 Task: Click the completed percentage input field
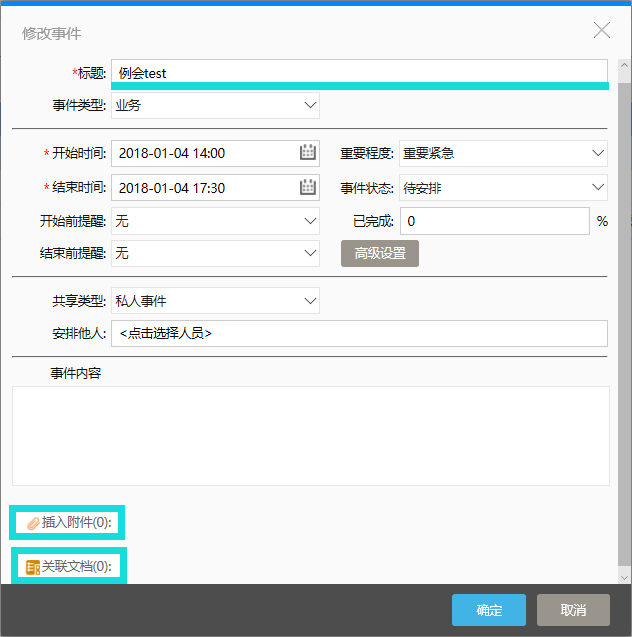[x=494, y=221]
